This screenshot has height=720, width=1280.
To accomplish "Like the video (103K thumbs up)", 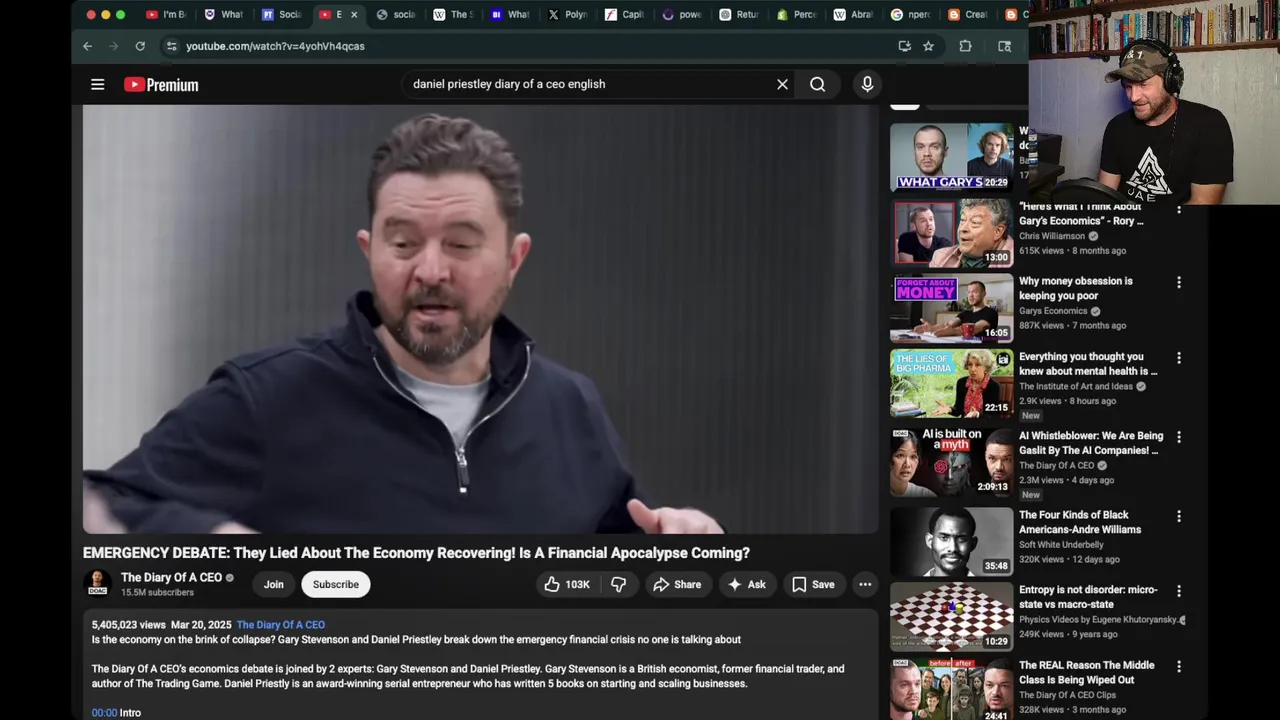I will pyautogui.click(x=566, y=584).
